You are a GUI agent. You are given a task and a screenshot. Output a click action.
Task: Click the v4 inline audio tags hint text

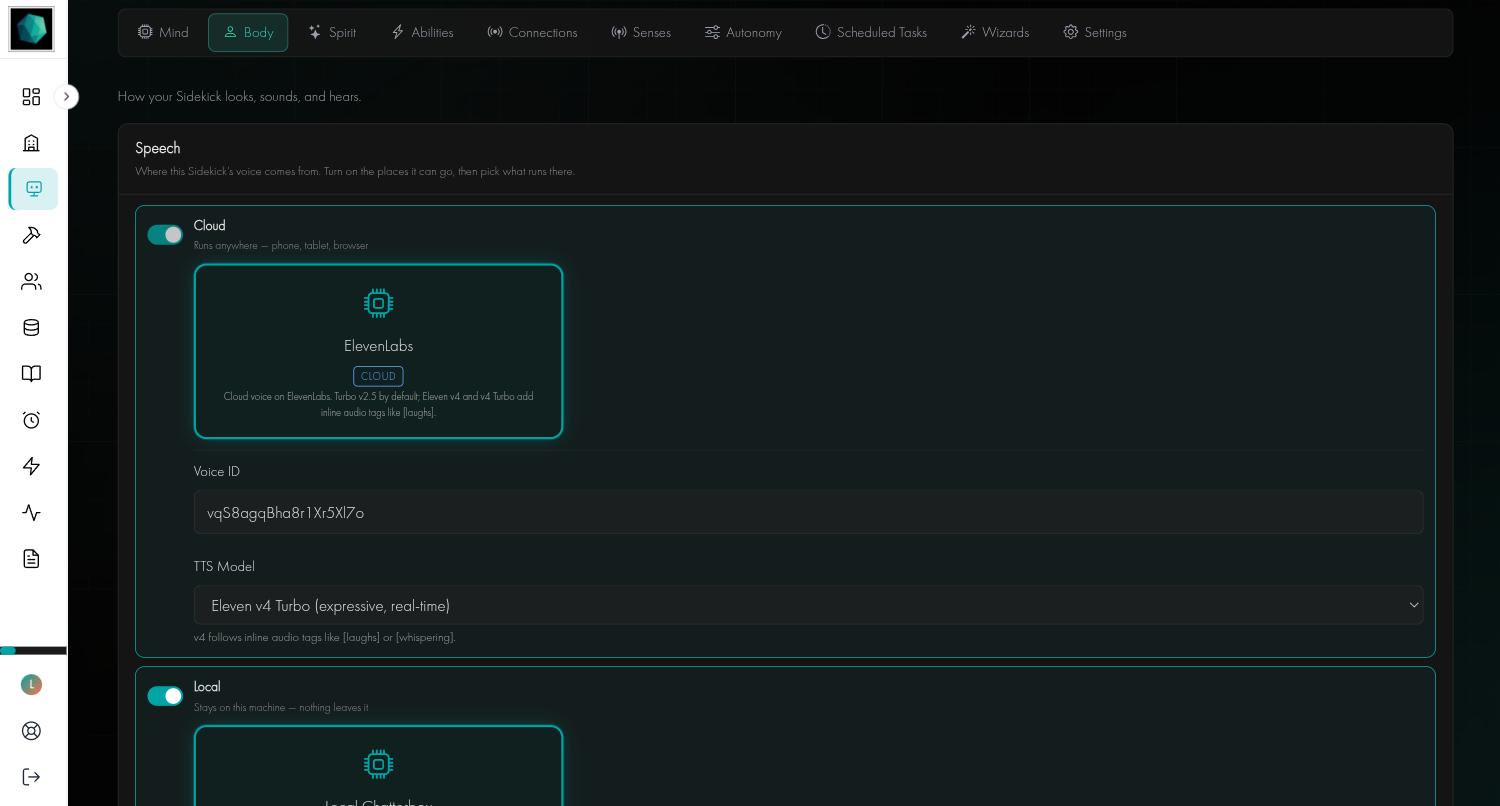click(x=325, y=637)
